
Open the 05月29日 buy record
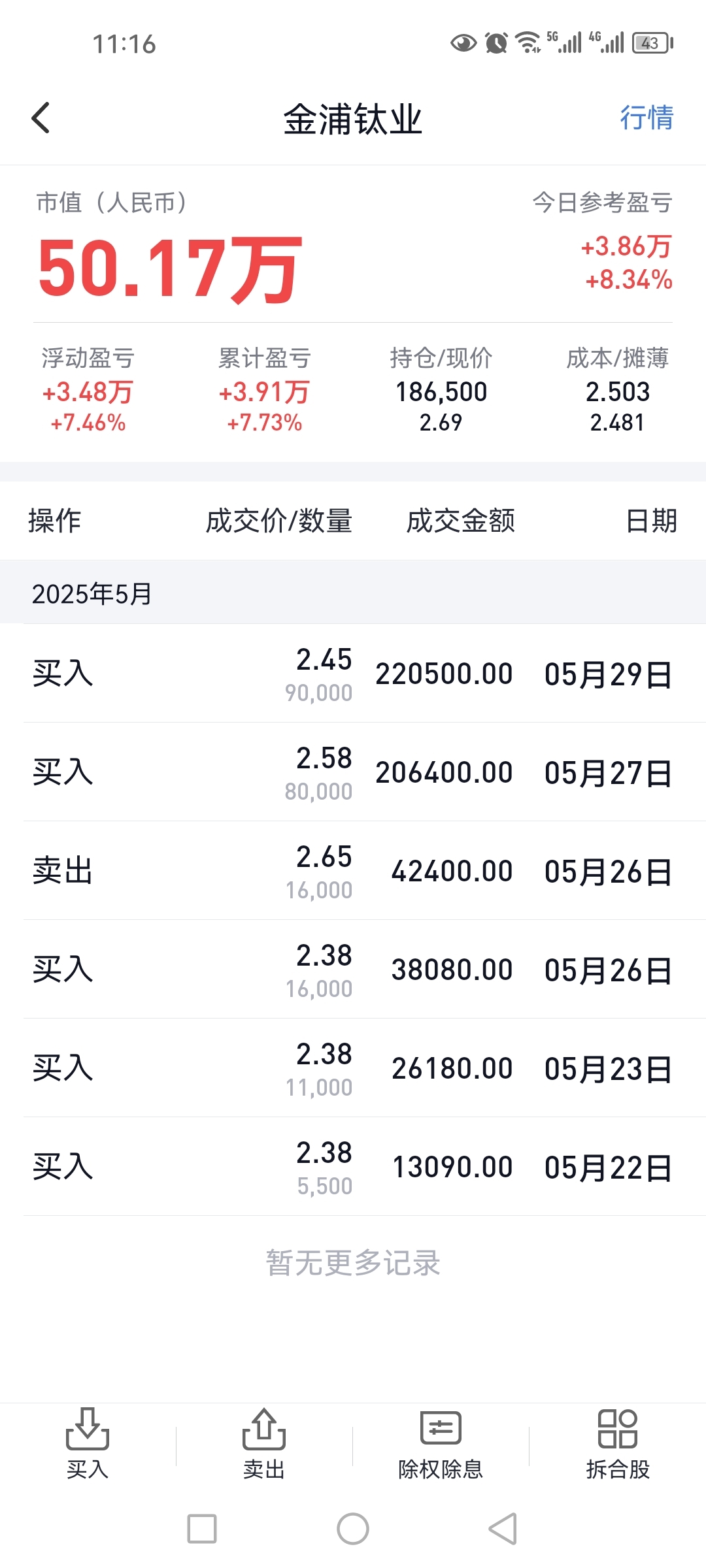pyautogui.click(x=353, y=674)
